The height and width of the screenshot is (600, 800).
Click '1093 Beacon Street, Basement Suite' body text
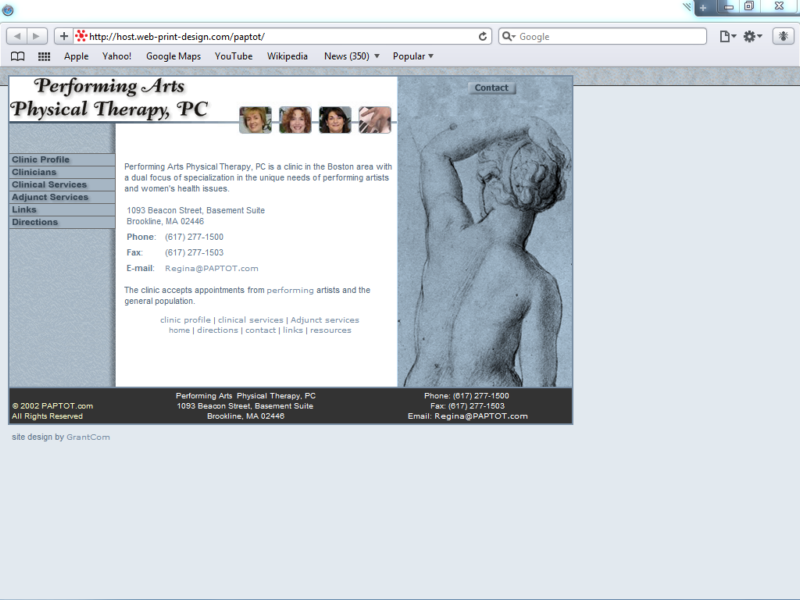coord(196,210)
